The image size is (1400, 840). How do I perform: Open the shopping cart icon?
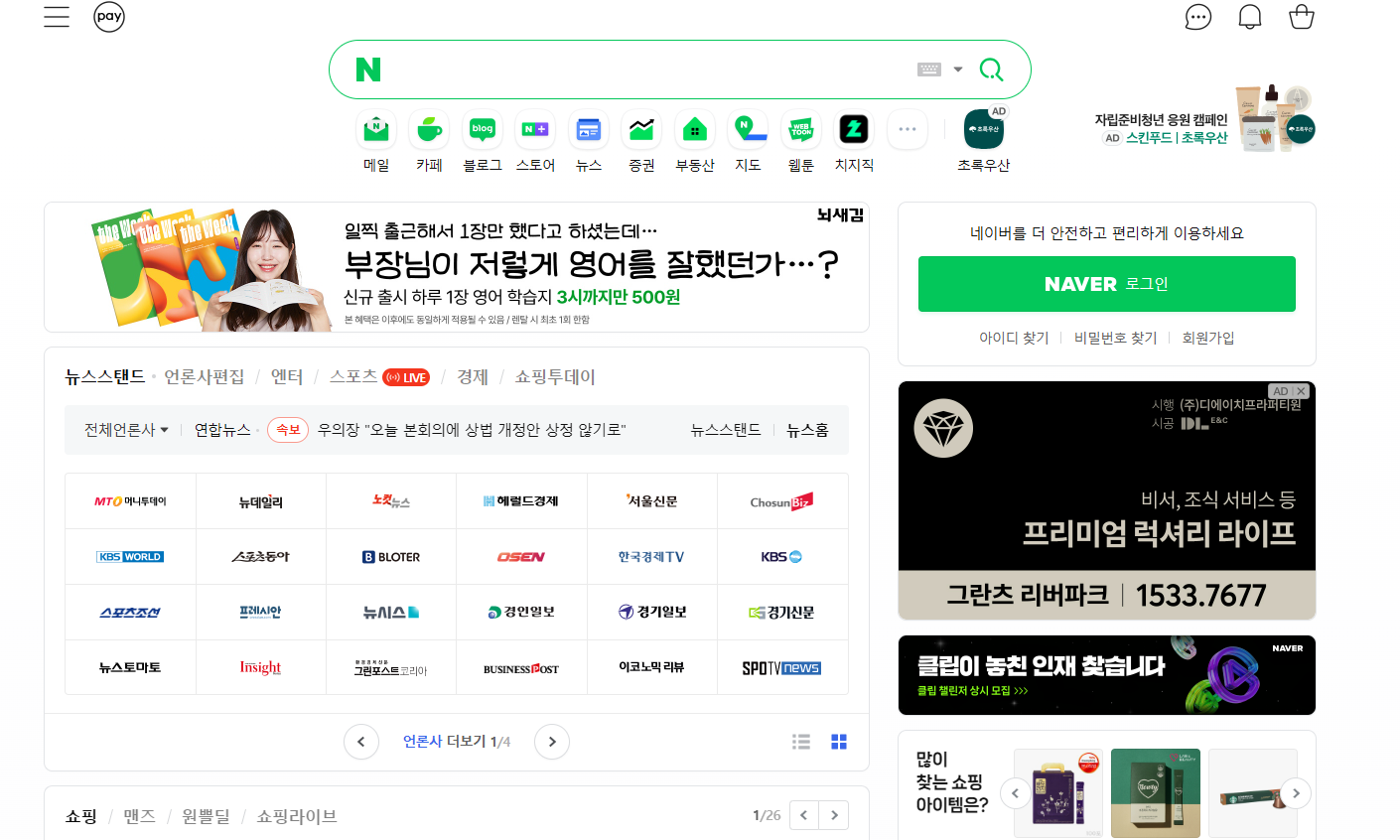[x=1302, y=17]
